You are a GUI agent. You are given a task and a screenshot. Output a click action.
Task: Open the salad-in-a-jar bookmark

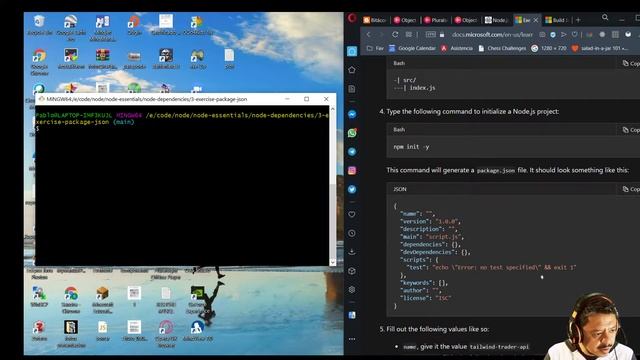(600, 48)
